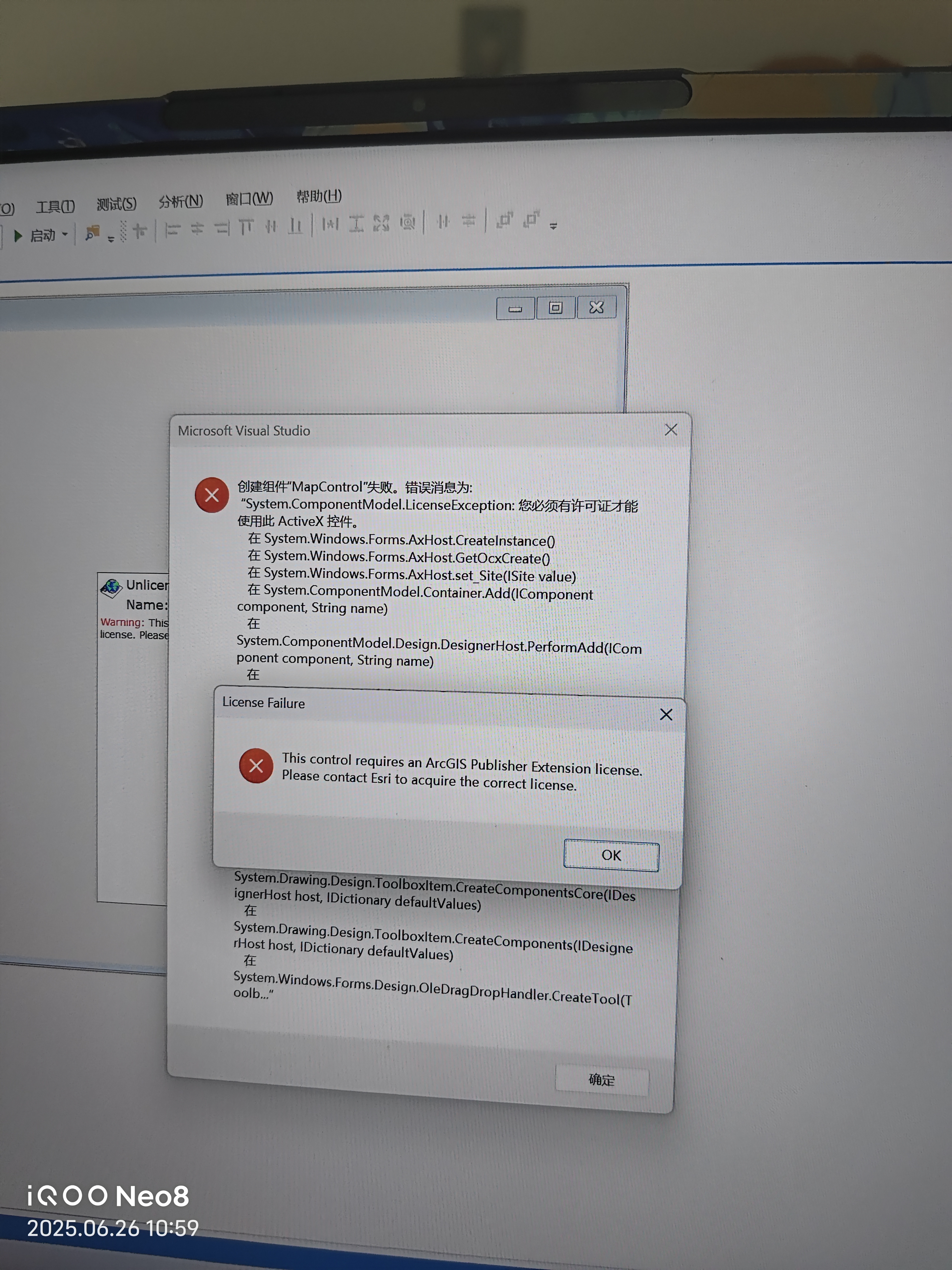
Task: Click the align lefts toolbar icon
Action: point(172,230)
